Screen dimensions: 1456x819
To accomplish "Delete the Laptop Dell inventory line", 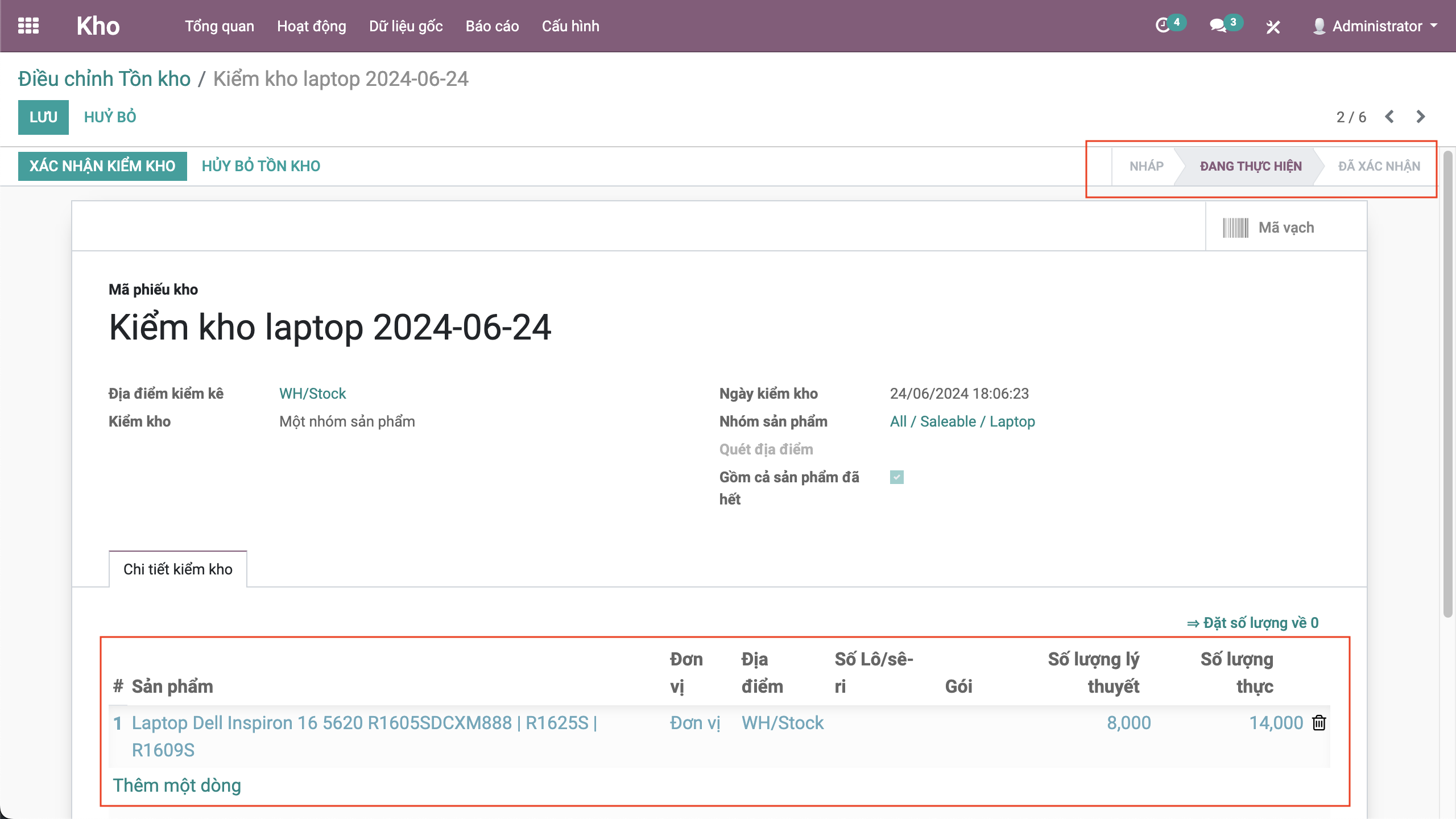I will click(x=1319, y=723).
